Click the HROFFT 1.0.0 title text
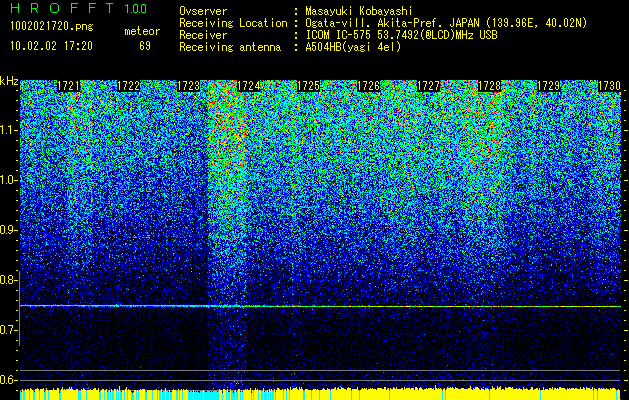This screenshot has width=629, height=400. tap(79, 8)
